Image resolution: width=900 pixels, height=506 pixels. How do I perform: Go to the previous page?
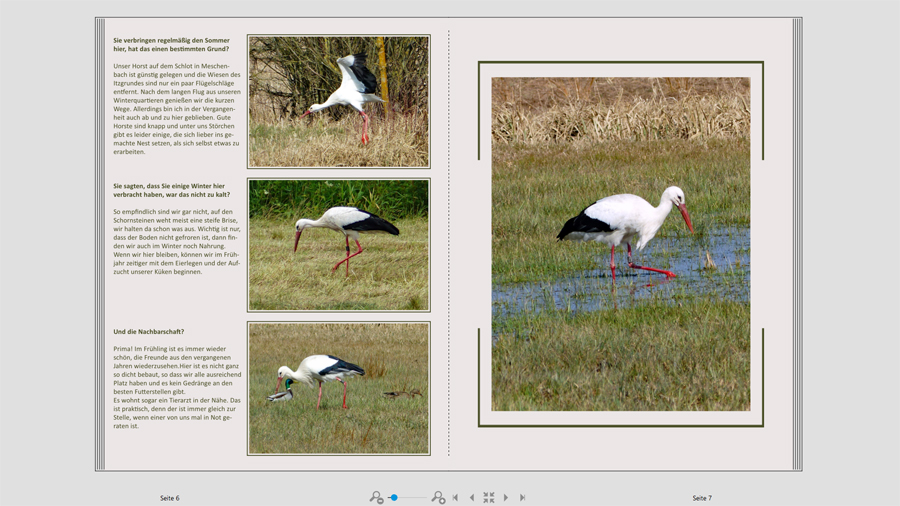point(472,497)
